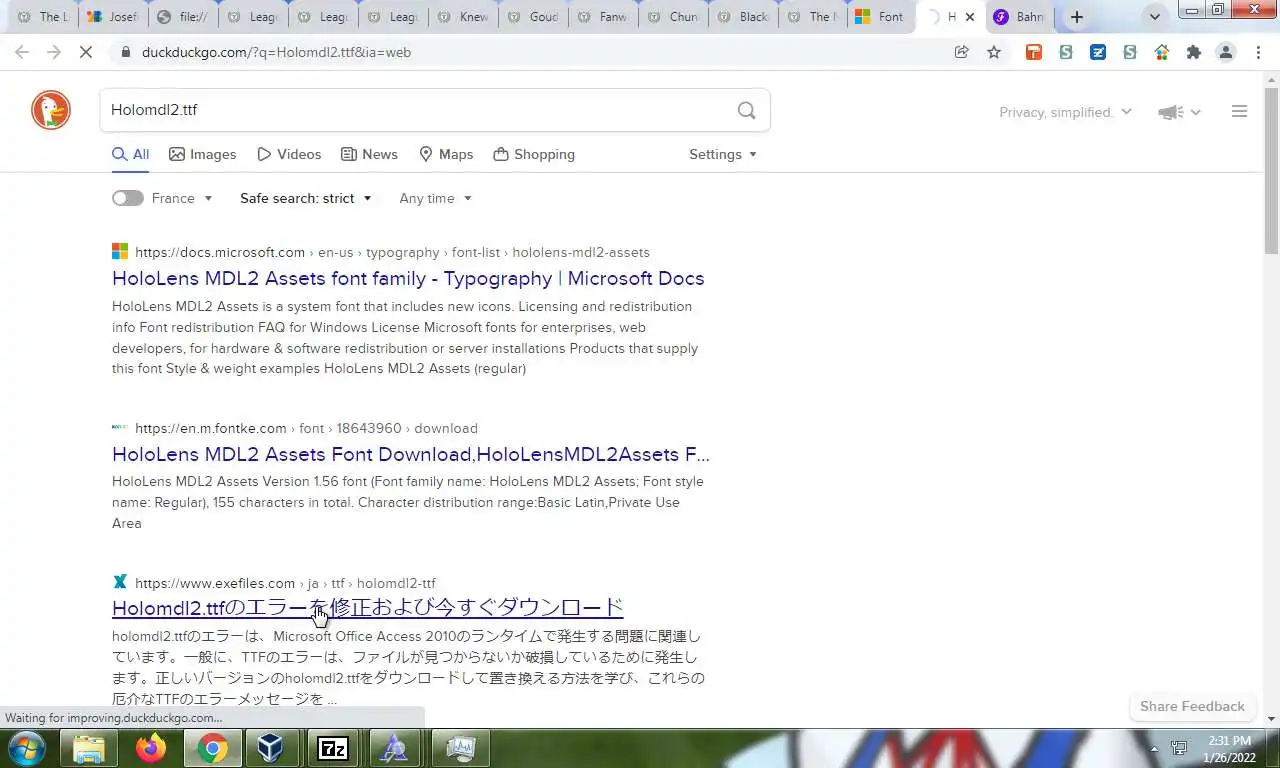Switch to the Chun browser tab
This screenshot has width=1280, height=768.
tap(672, 17)
